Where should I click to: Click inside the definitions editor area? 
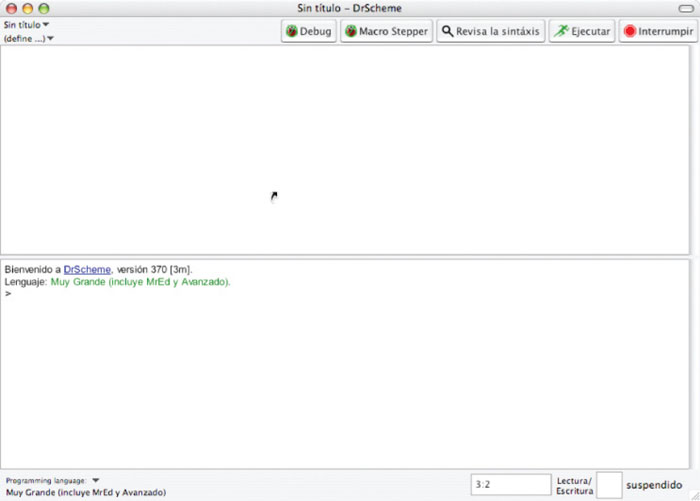(345, 150)
